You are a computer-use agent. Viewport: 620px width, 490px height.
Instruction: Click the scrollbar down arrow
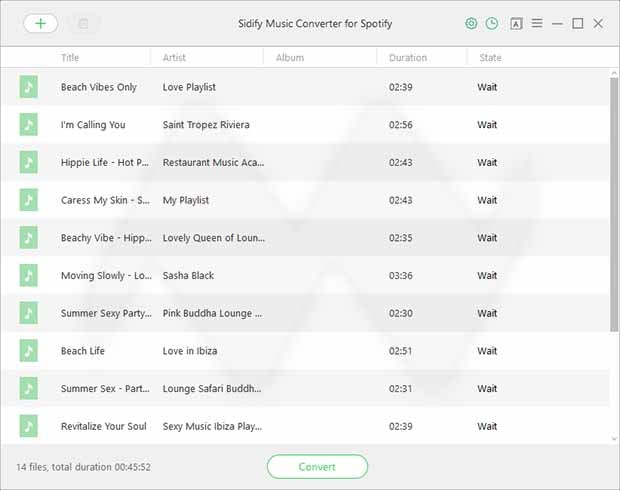click(x=614, y=439)
